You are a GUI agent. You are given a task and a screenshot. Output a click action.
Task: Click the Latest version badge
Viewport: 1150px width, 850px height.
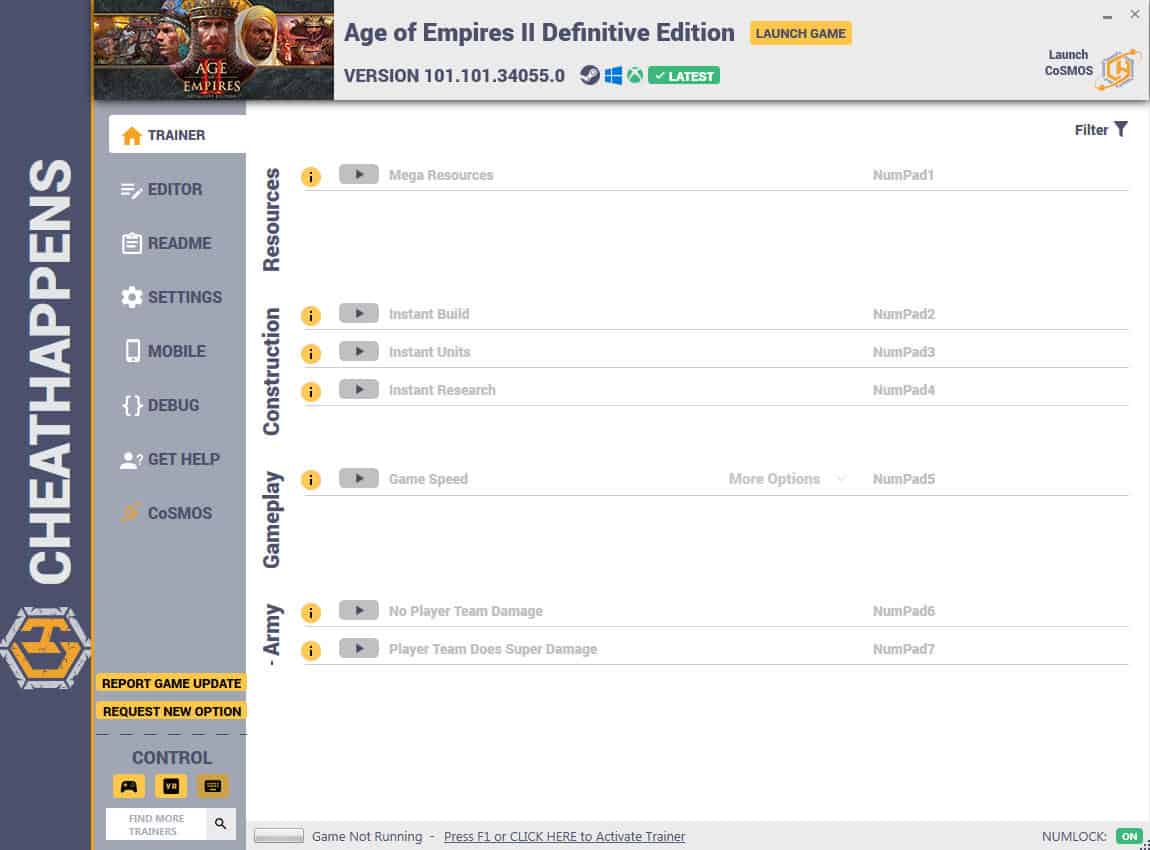point(684,76)
